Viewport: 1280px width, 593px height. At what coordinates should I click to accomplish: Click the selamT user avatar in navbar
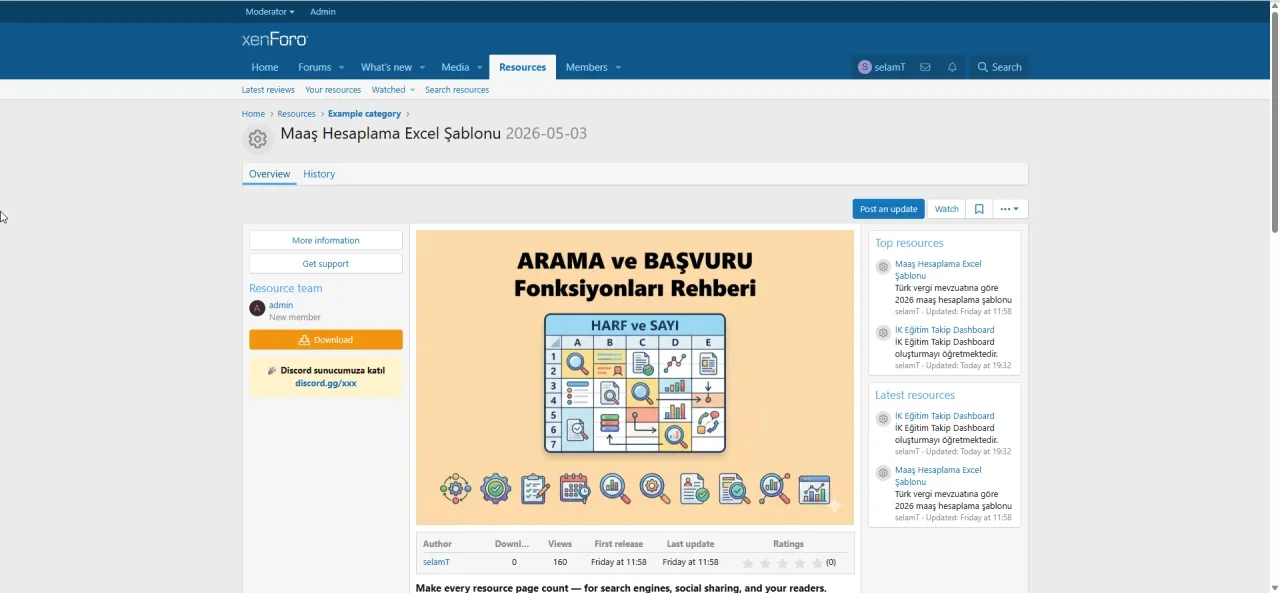coord(865,67)
